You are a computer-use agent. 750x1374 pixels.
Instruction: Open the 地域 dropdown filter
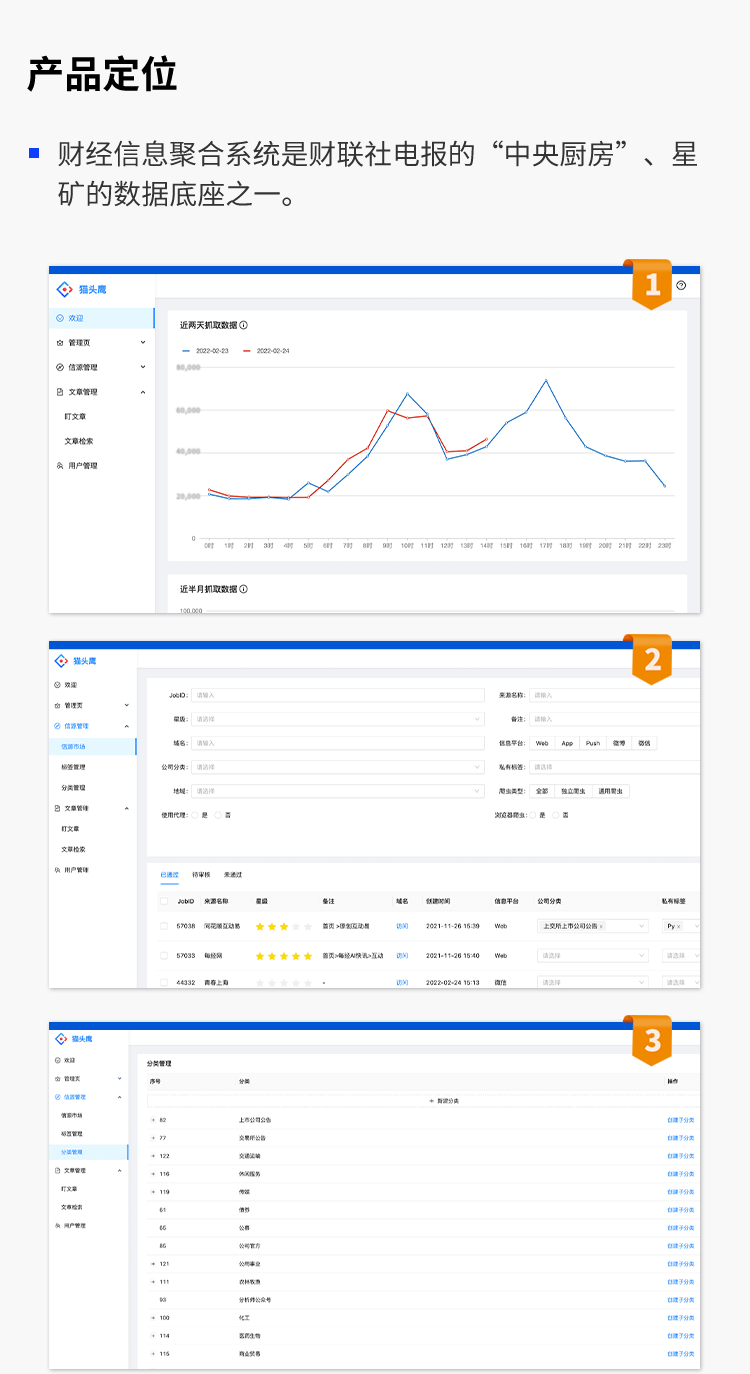coord(337,791)
